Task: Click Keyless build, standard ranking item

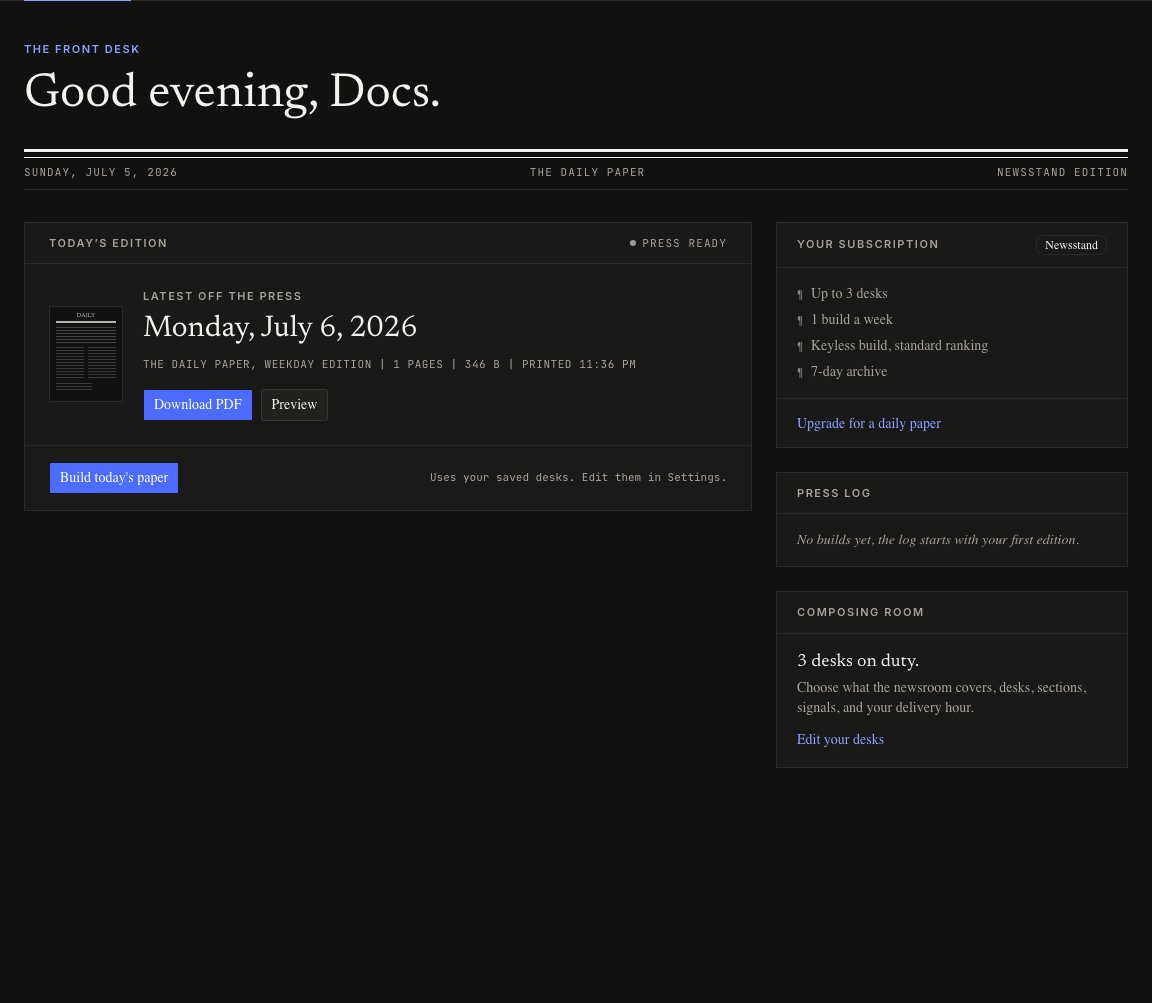Action: [x=899, y=345]
